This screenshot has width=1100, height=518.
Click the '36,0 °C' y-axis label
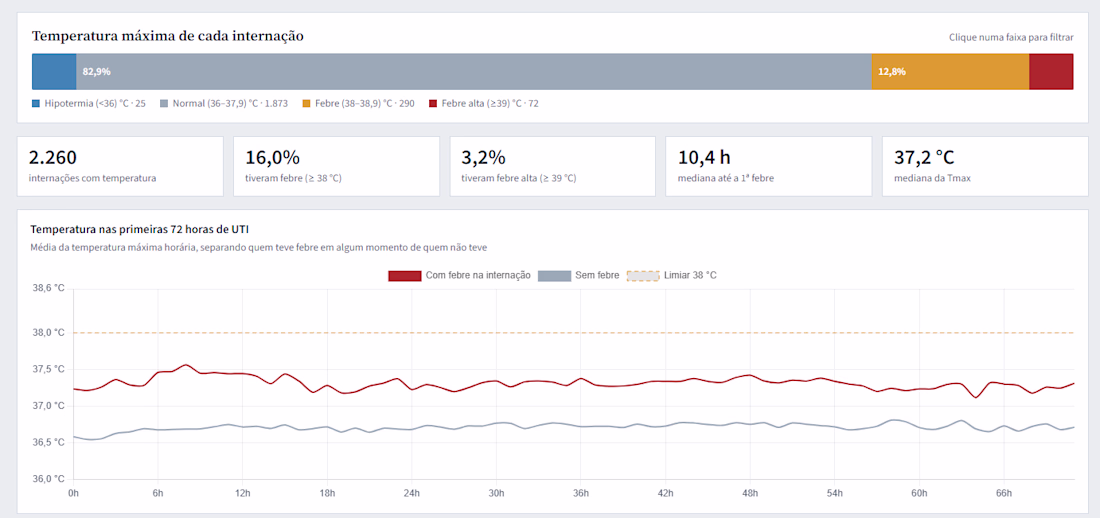47,479
